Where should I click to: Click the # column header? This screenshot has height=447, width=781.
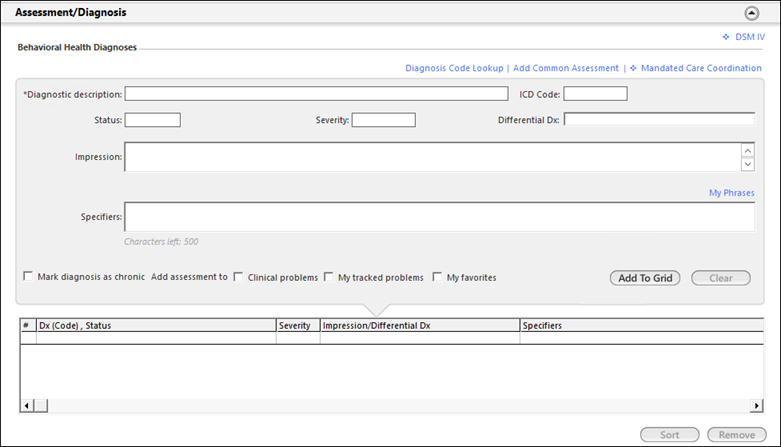pos(28,325)
